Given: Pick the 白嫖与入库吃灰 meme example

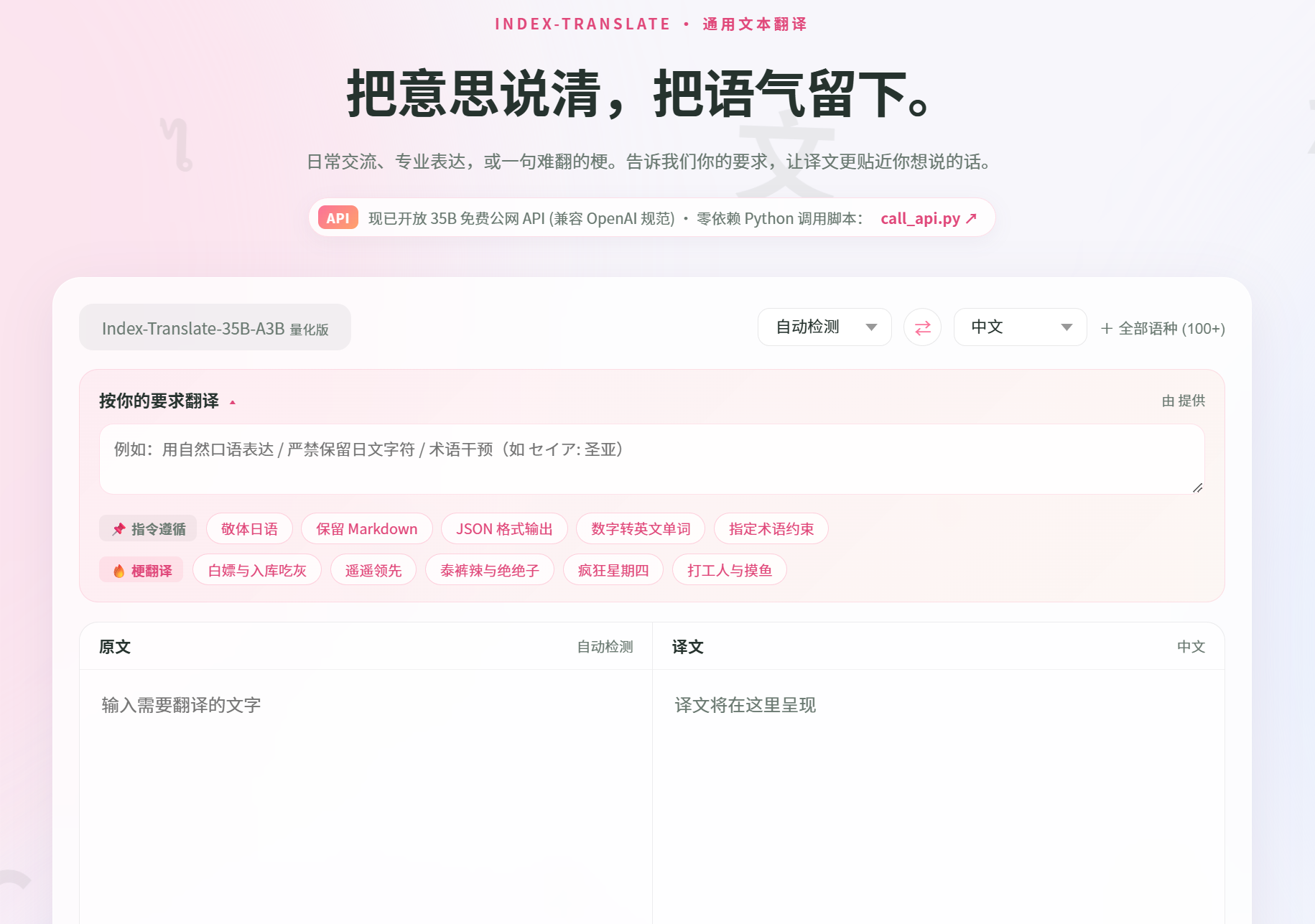Looking at the screenshot, I should pos(257,570).
